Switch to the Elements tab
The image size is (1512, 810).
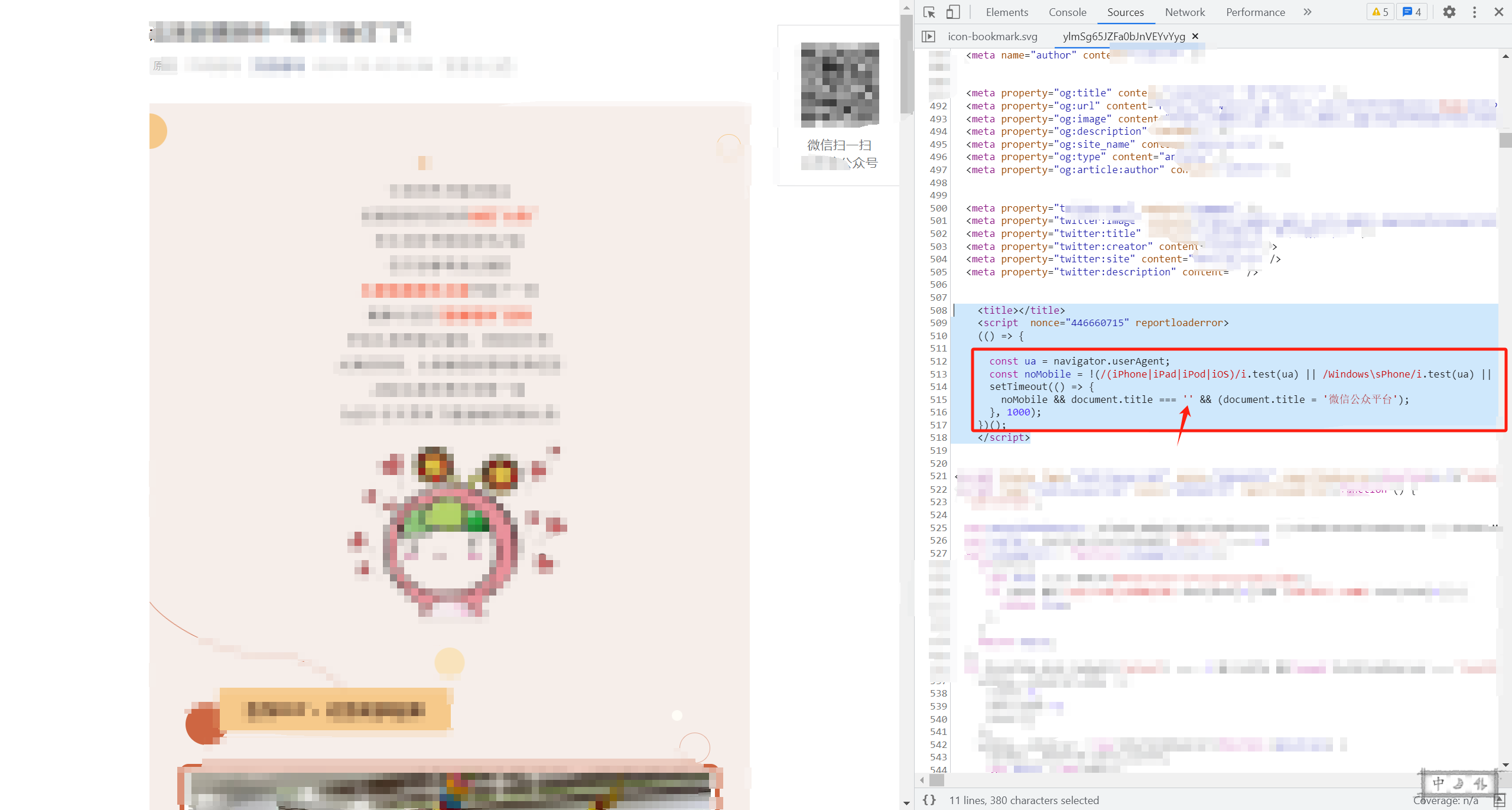1006,12
